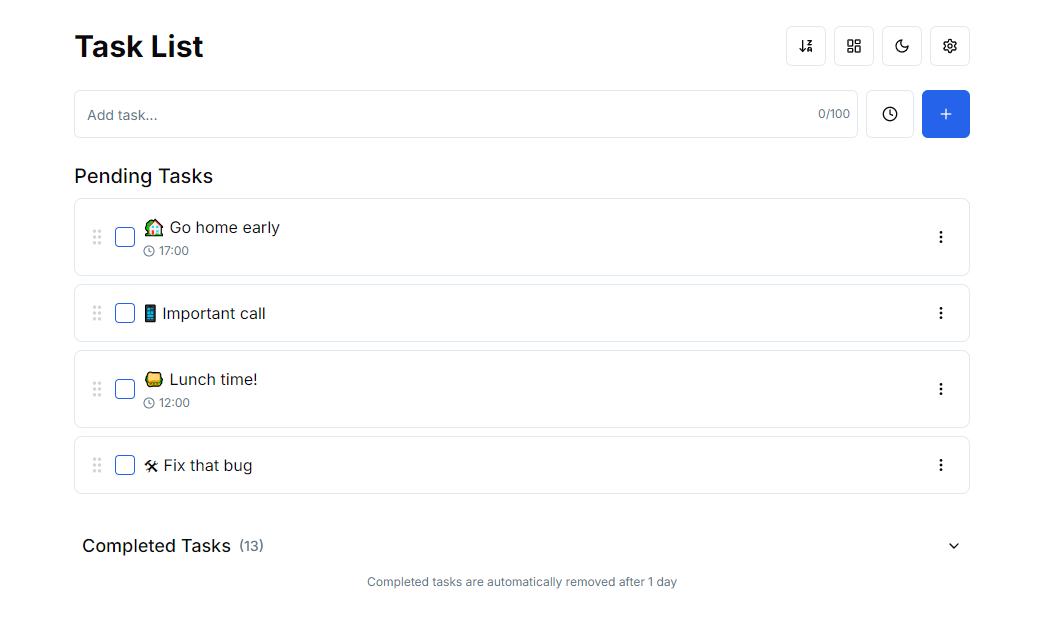Open the options menu for 'Fix that bug'

click(941, 465)
